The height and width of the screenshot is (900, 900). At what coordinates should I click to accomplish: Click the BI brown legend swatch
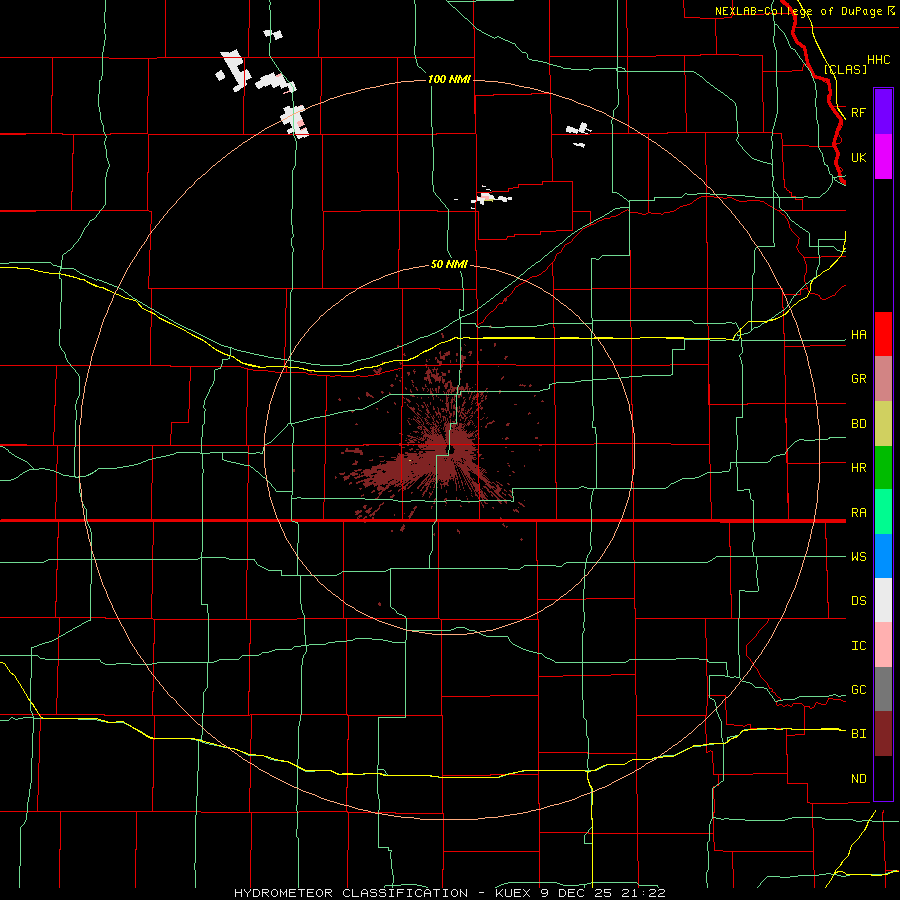coord(883,734)
